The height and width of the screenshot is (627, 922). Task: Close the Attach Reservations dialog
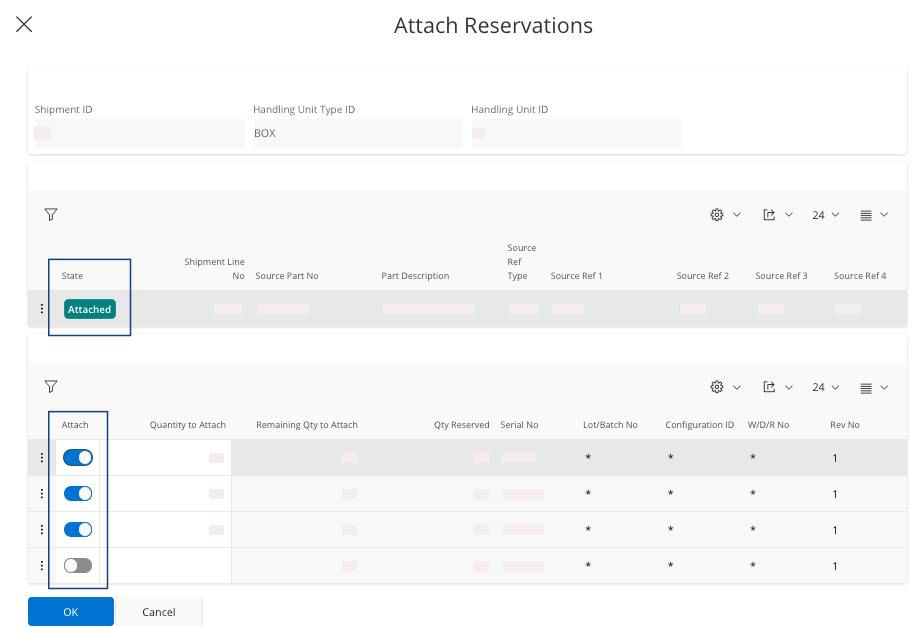click(x=24, y=25)
